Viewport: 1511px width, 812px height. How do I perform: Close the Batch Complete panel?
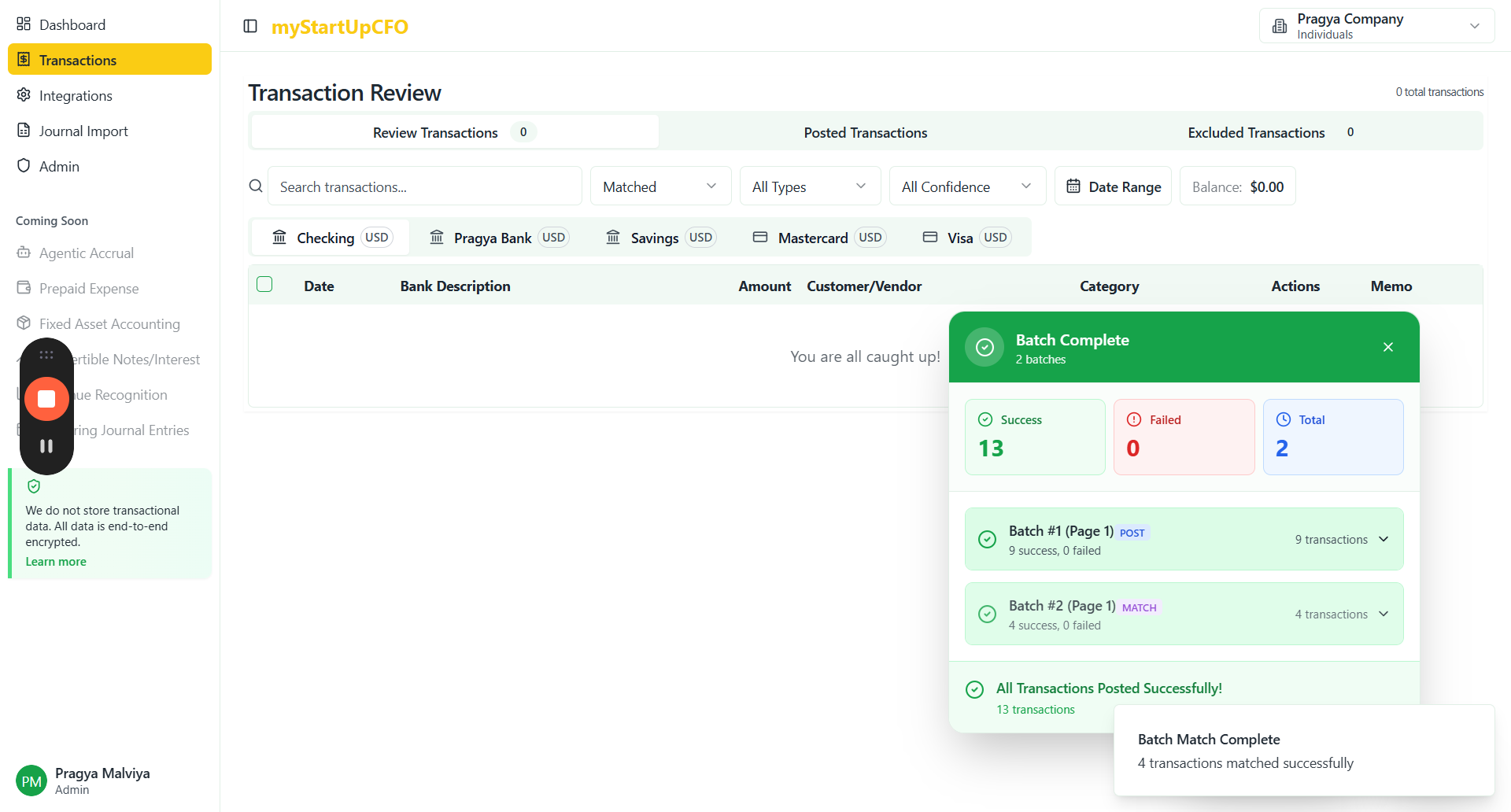1388,347
